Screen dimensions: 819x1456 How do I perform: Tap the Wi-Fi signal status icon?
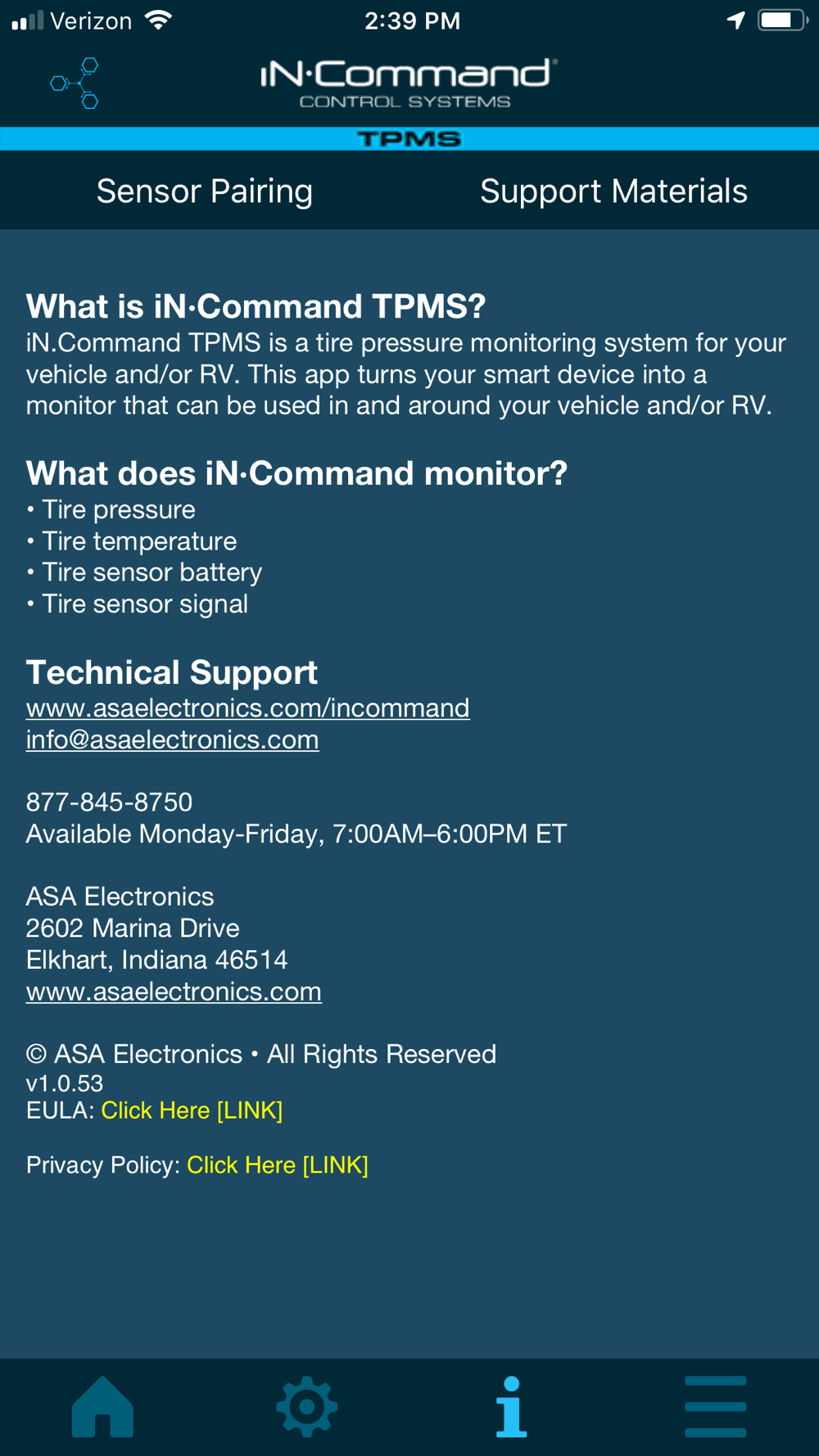pos(158,20)
